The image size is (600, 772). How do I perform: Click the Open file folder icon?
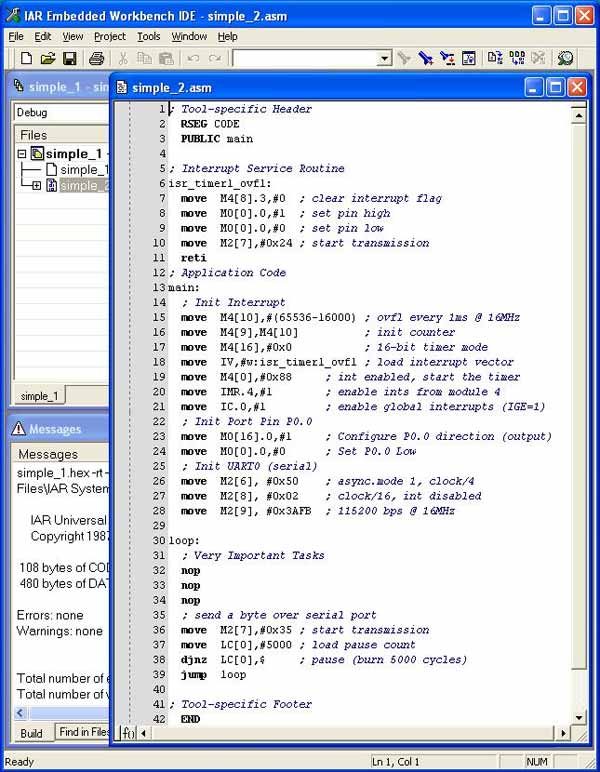pos(48,59)
